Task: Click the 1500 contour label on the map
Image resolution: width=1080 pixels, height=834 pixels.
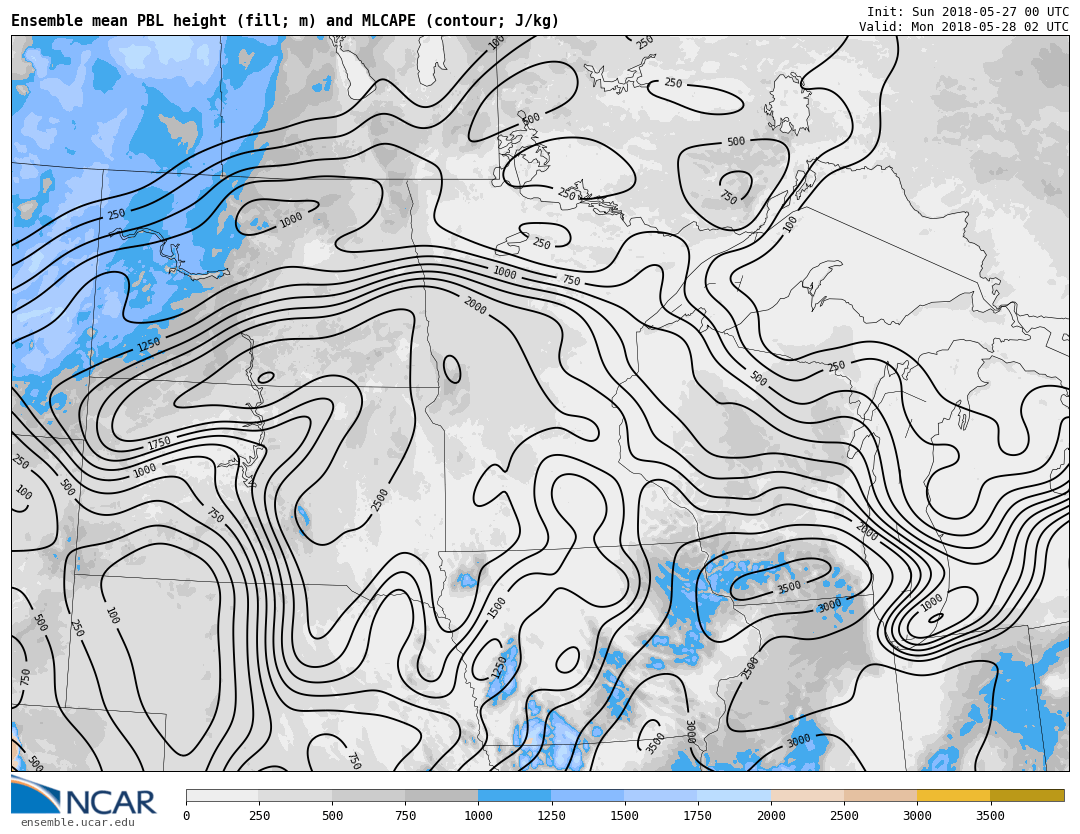Action: 497,608
